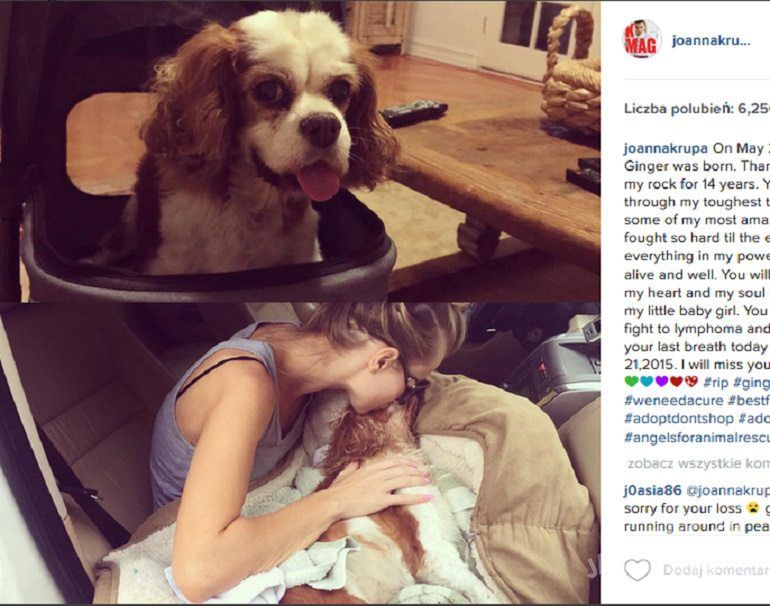Click the Liczba polubień likes count
The width and height of the screenshot is (770, 606).
[x=697, y=109]
